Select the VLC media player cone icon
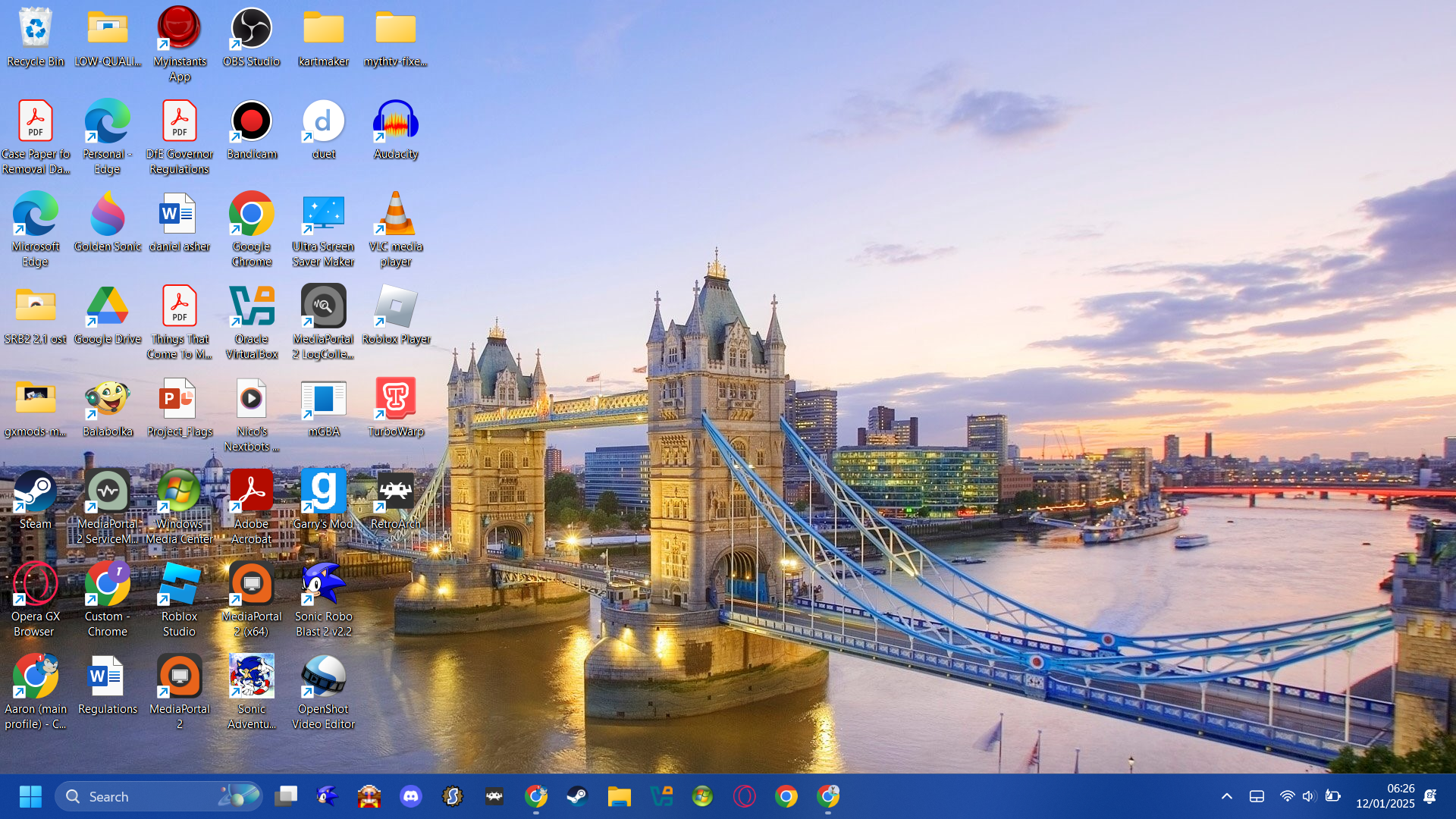This screenshot has width=1456, height=819. pyautogui.click(x=396, y=214)
